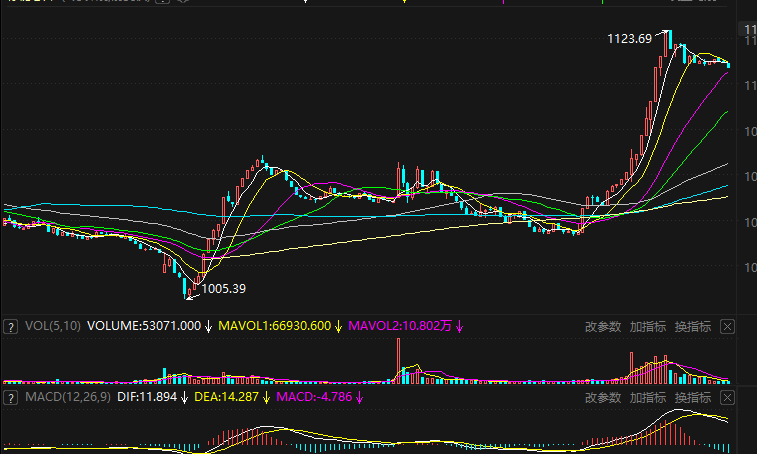Close the VOL indicator panel
Image resolution: width=757 pixels, height=454 pixels.
(727, 326)
